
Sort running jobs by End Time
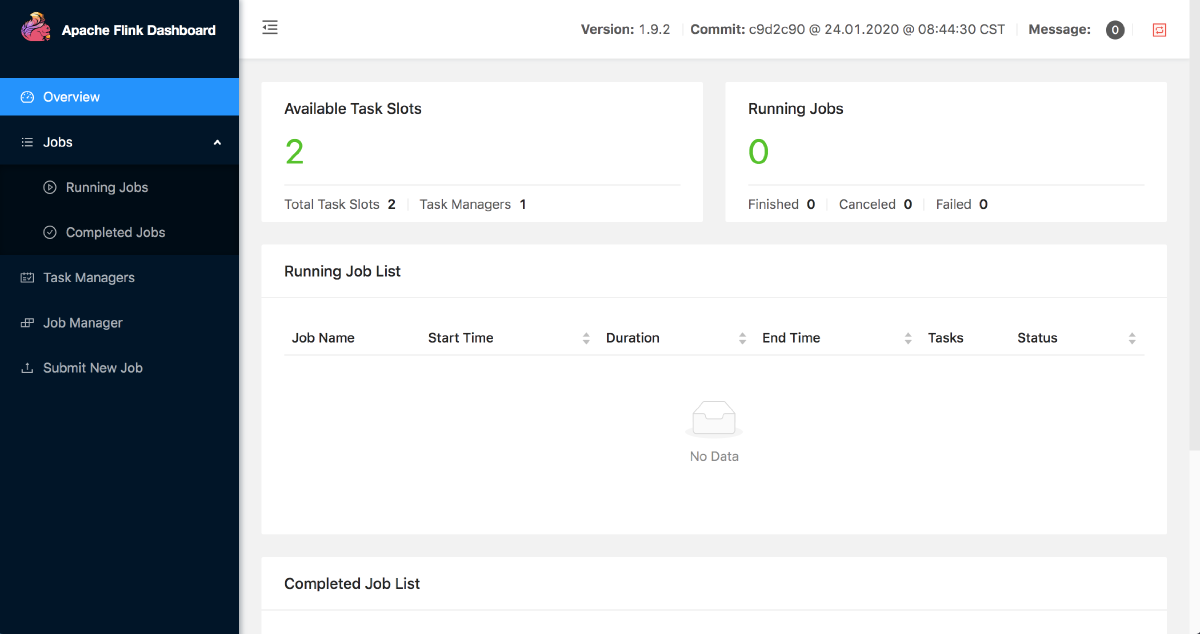[908, 338]
